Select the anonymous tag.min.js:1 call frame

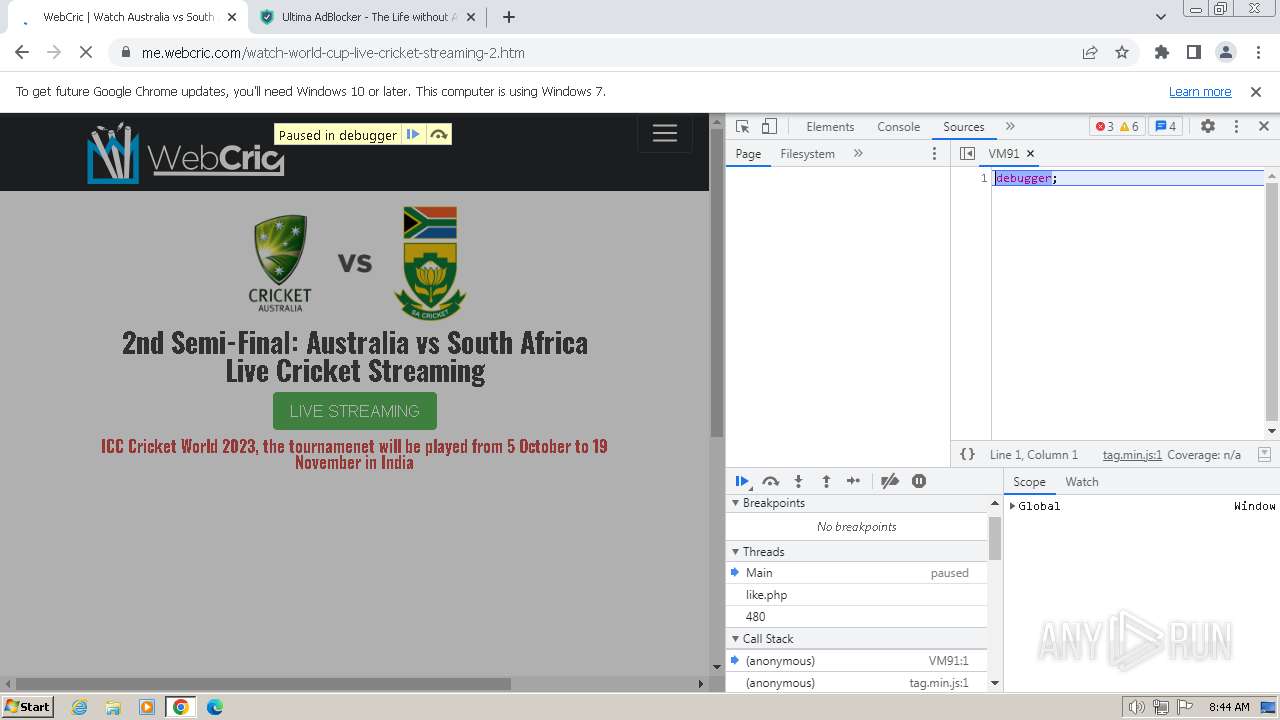857,683
